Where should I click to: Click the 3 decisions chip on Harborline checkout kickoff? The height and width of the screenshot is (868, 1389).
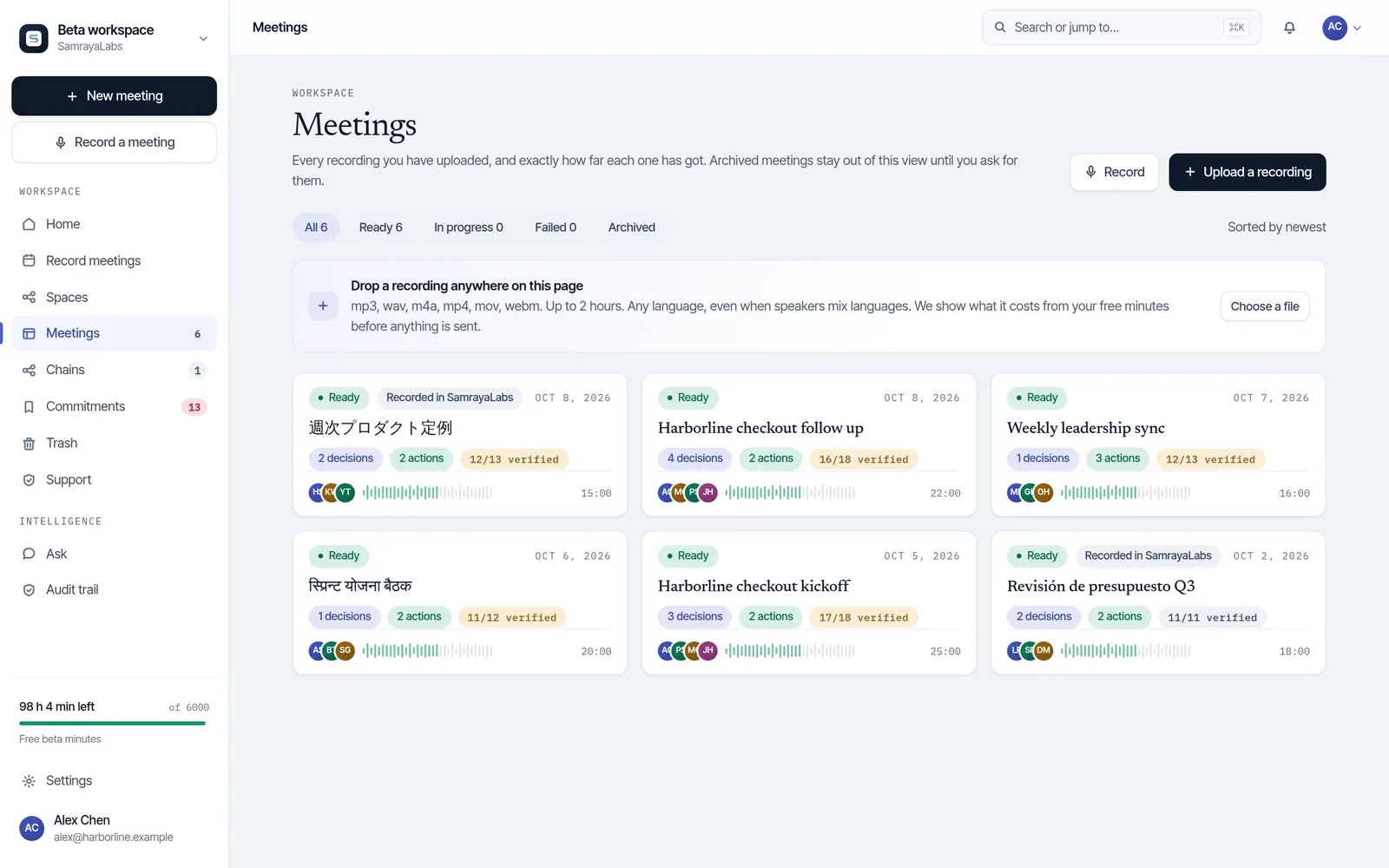coord(694,616)
